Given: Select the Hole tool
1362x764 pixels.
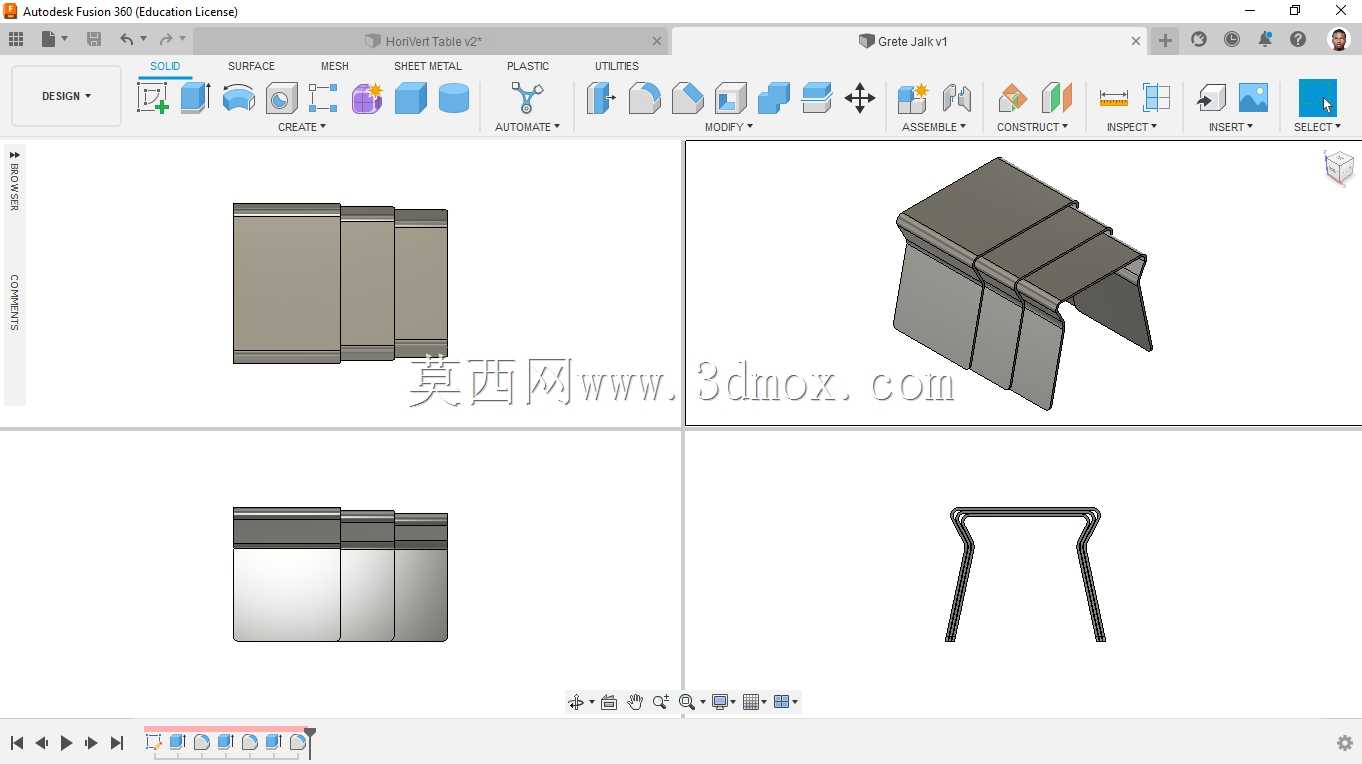Looking at the screenshot, I should coord(281,98).
